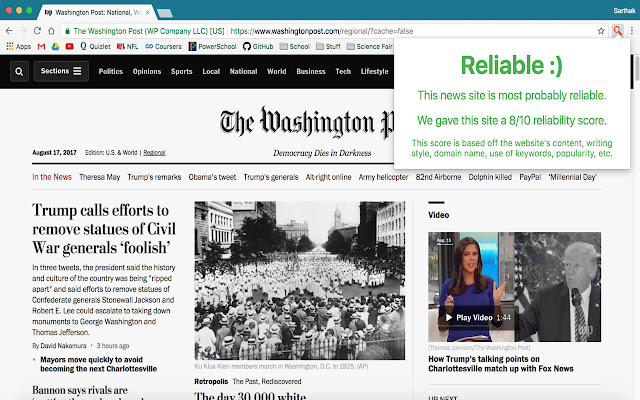
Task: Open How Trump's talking points story
Action: pyautogui.click(x=501, y=364)
